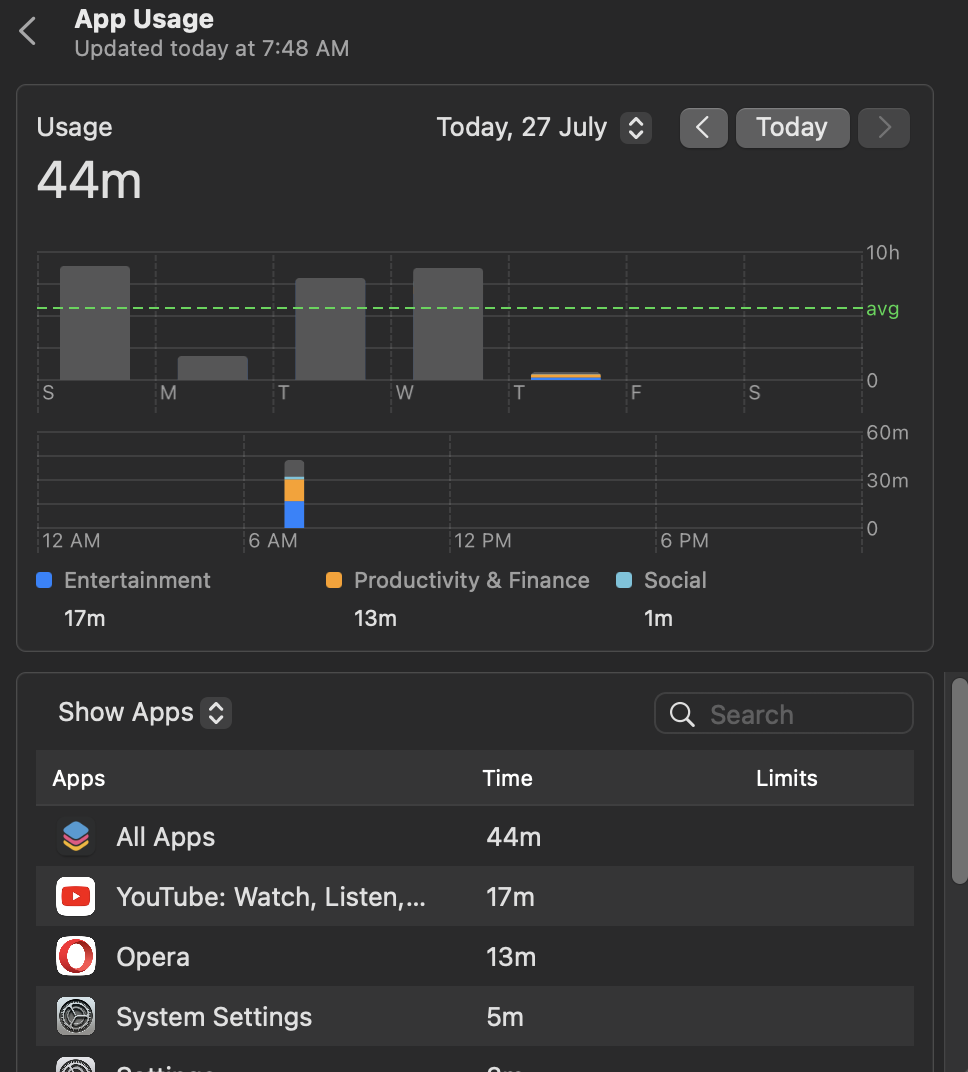This screenshot has height=1072, width=968.
Task: Go to previous day with left arrow
Action: point(703,127)
